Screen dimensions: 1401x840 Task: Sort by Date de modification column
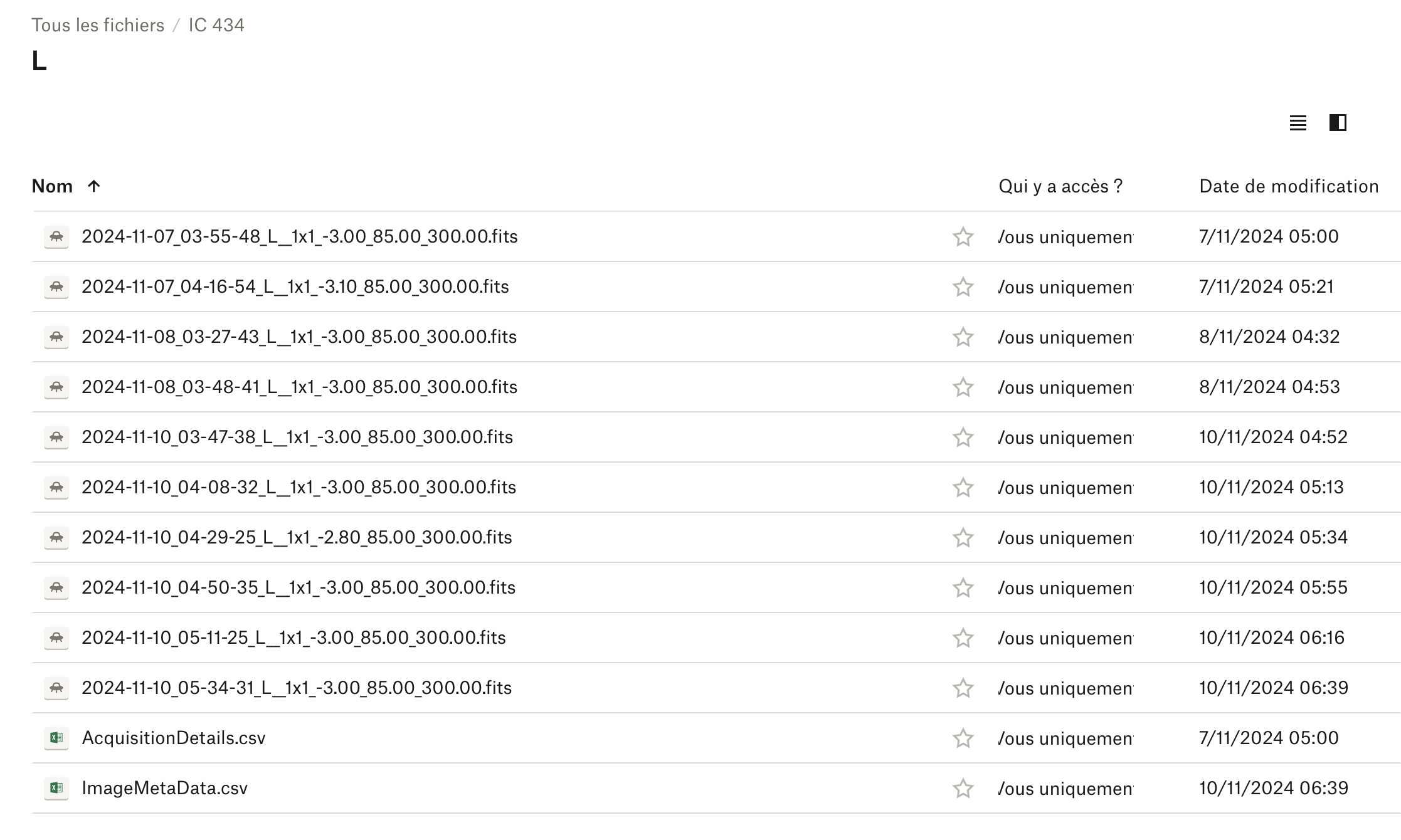pyautogui.click(x=1288, y=186)
